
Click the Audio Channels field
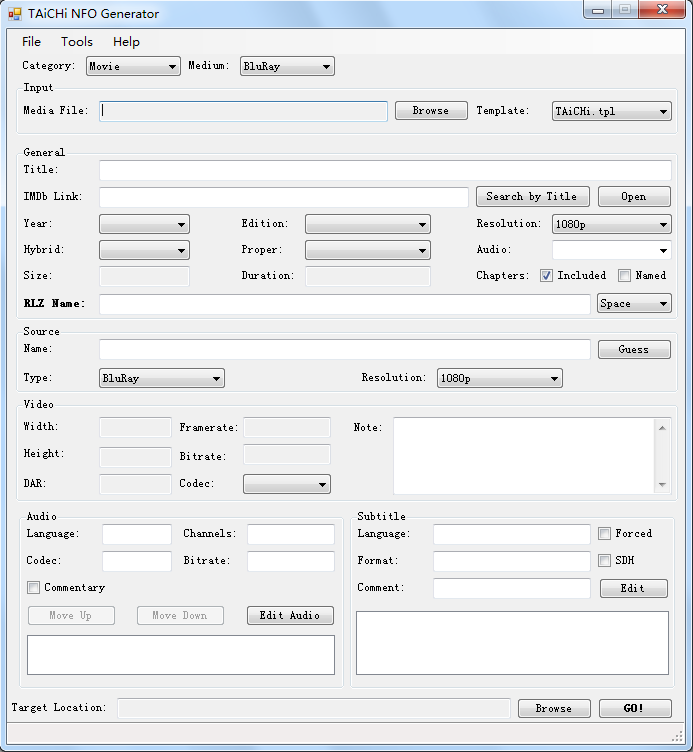pos(291,534)
